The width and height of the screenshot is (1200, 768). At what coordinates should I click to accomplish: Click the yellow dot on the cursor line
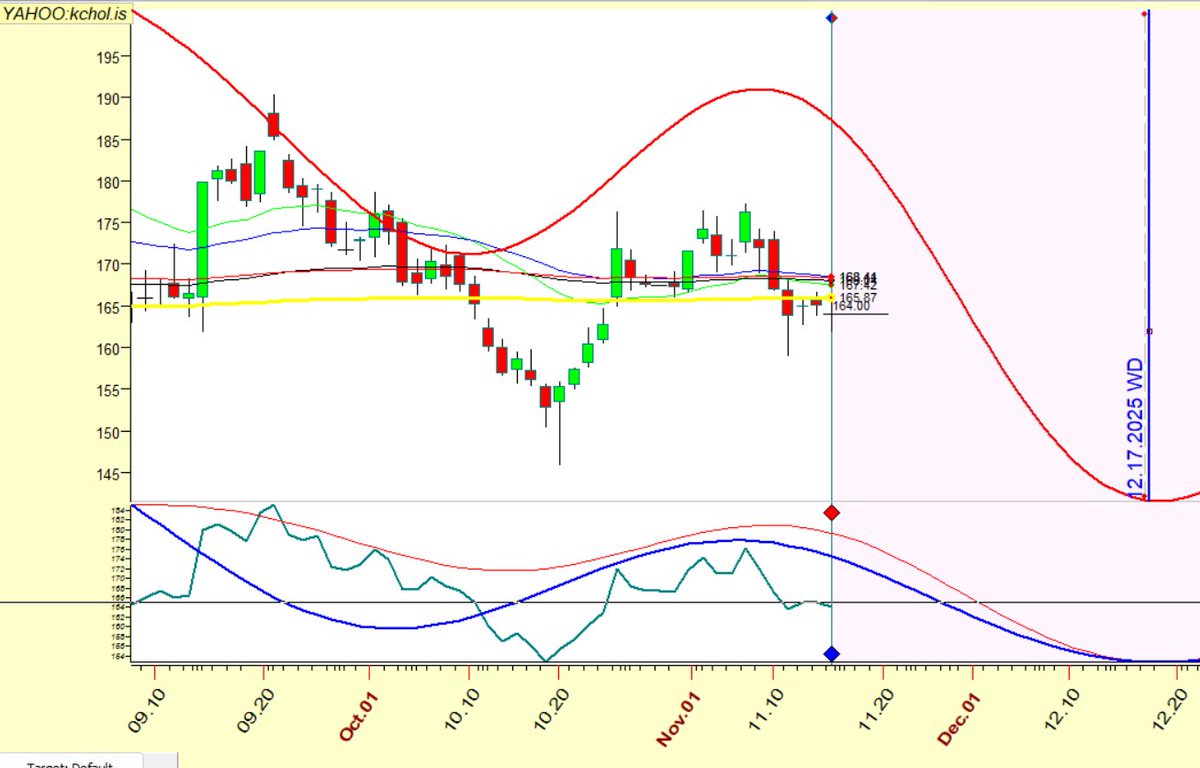click(832, 298)
